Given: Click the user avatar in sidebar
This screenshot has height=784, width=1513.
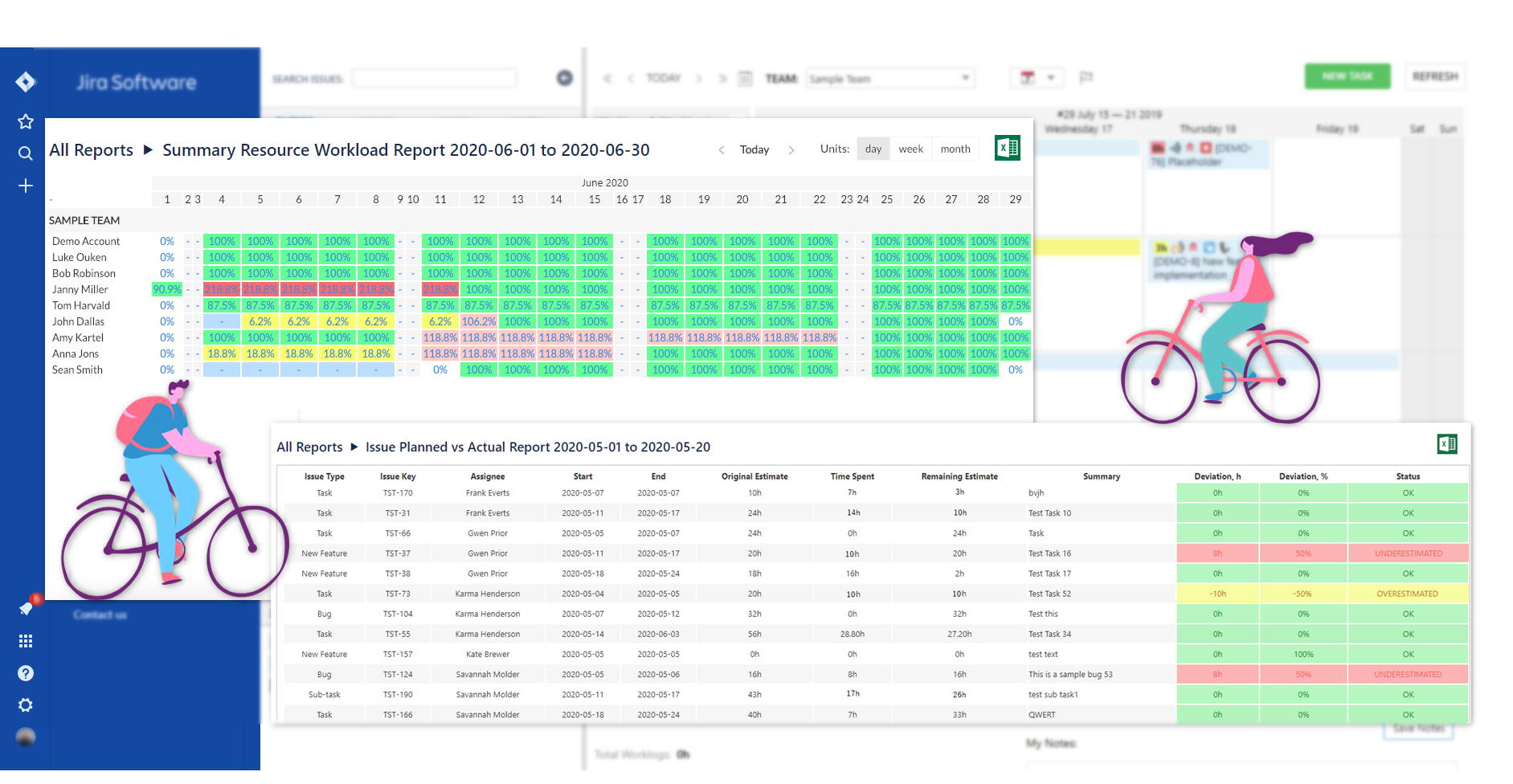Looking at the screenshot, I should coord(26,737).
